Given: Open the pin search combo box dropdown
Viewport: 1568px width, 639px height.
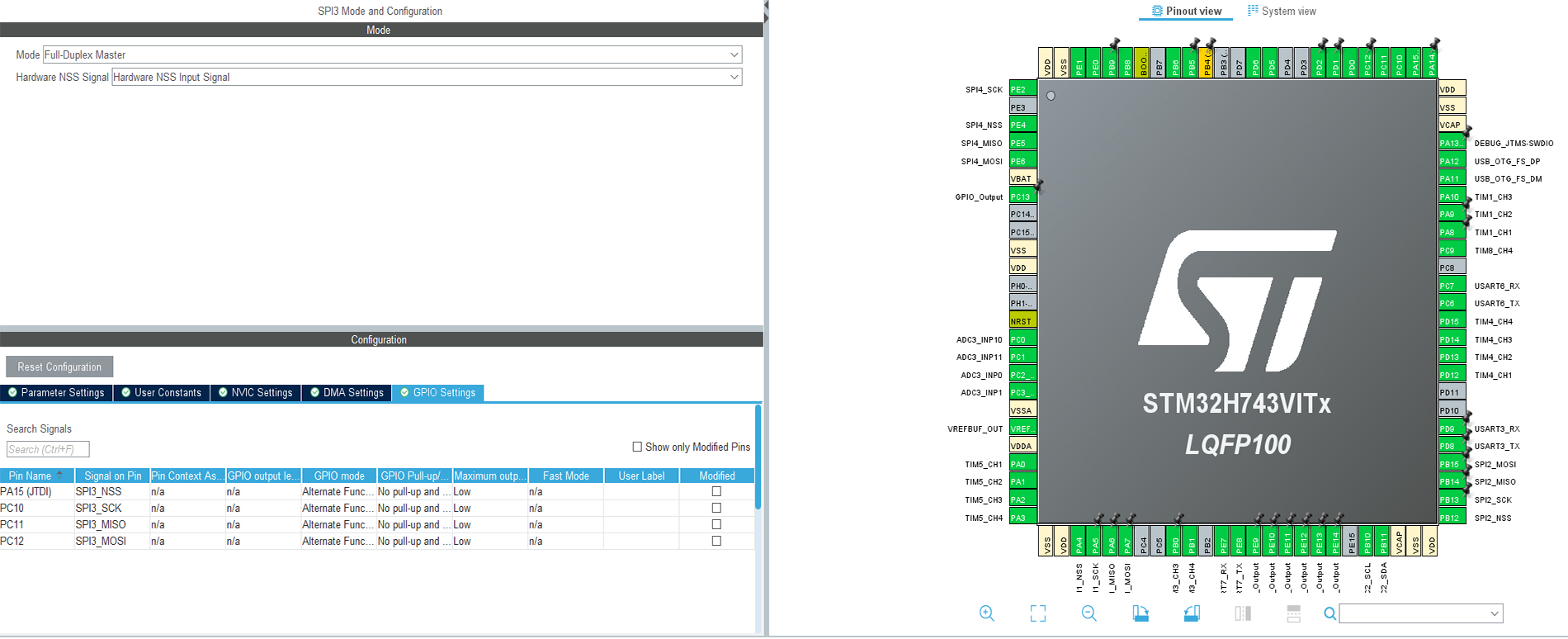Looking at the screenshot, I should coord(1494,613).
